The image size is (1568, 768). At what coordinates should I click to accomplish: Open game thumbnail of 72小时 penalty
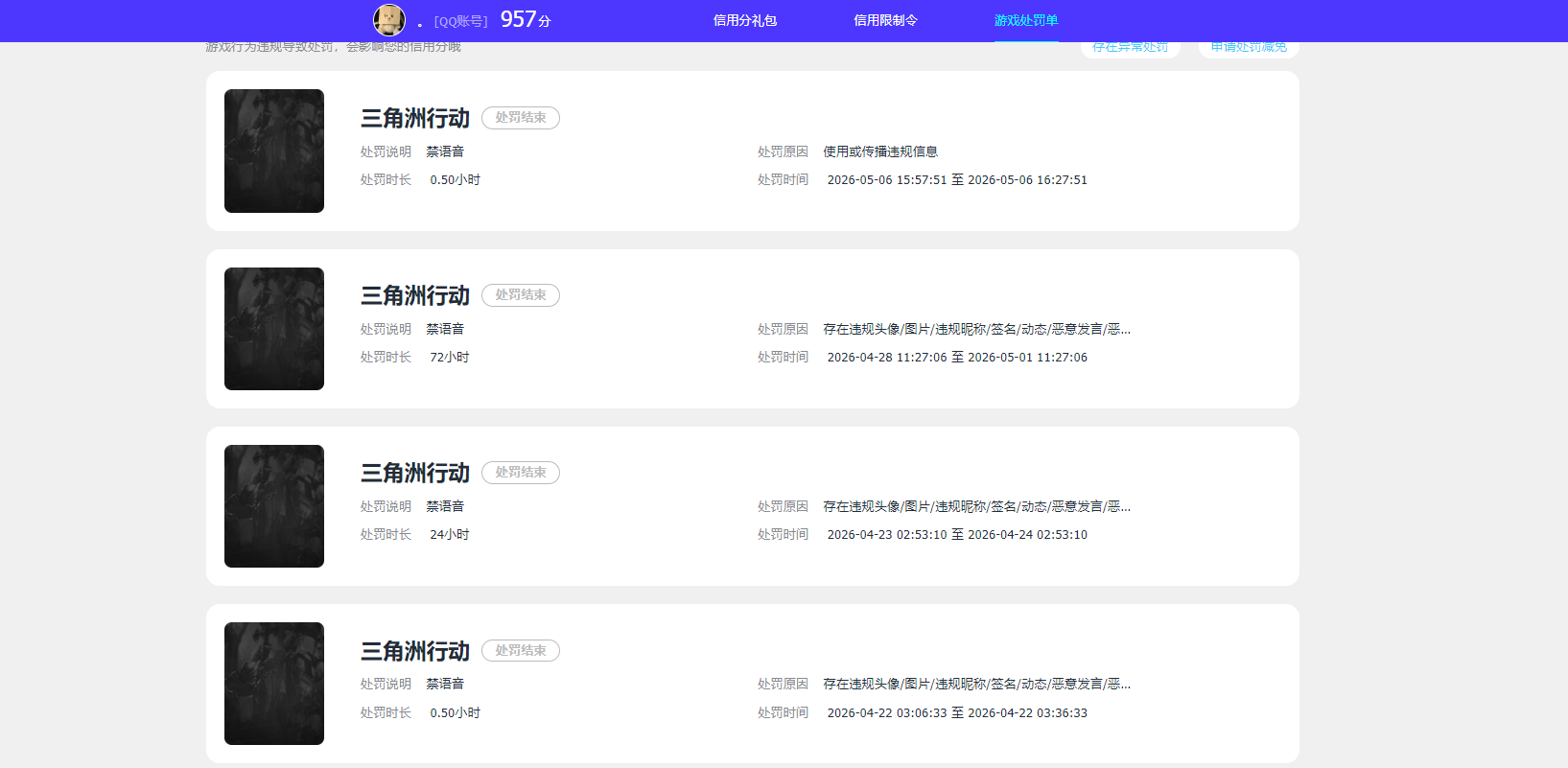[x=274, y=329]
